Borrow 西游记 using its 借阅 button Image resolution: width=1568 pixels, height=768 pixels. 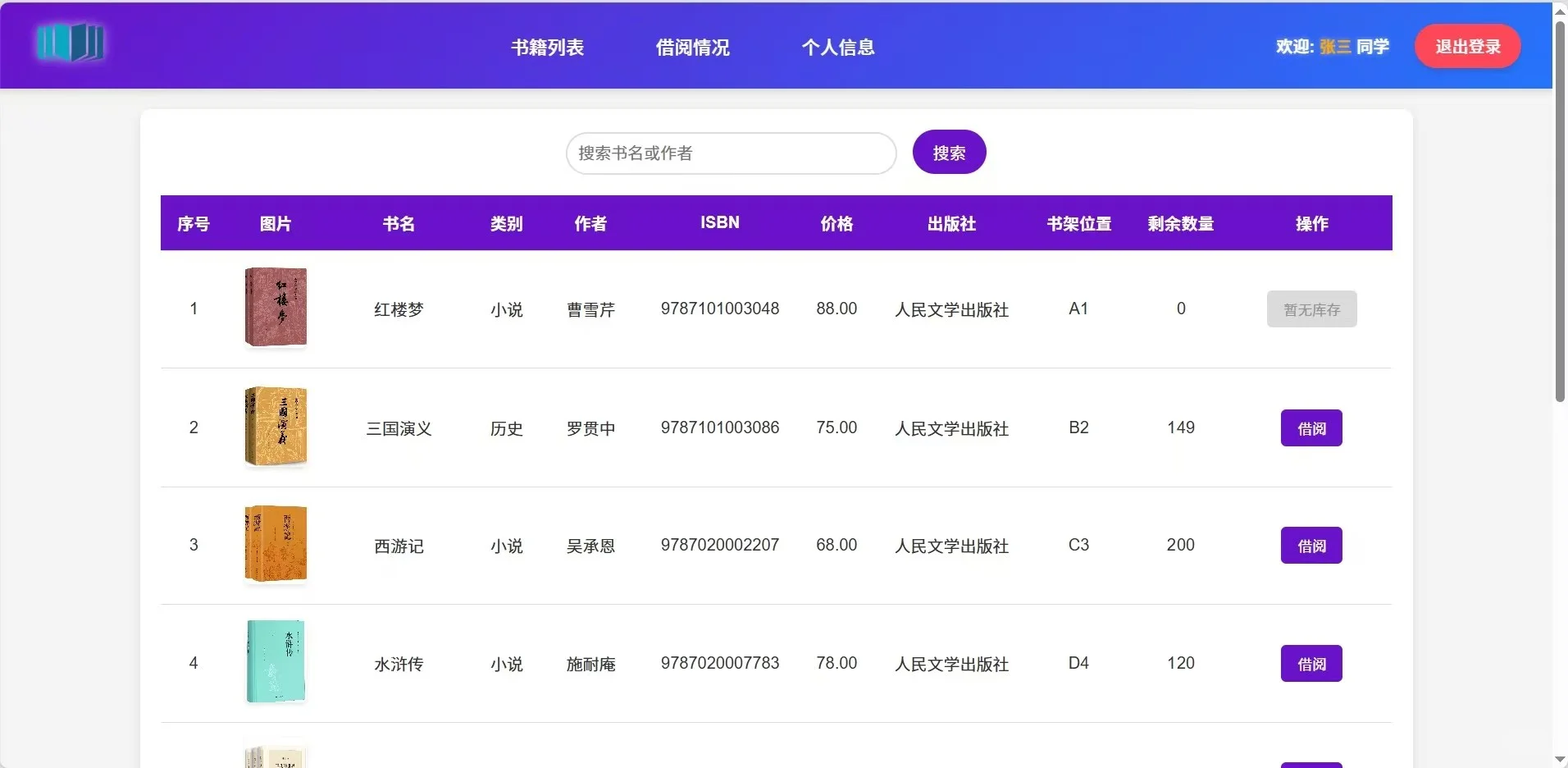pyautogui.click(x=1310, y=545)
